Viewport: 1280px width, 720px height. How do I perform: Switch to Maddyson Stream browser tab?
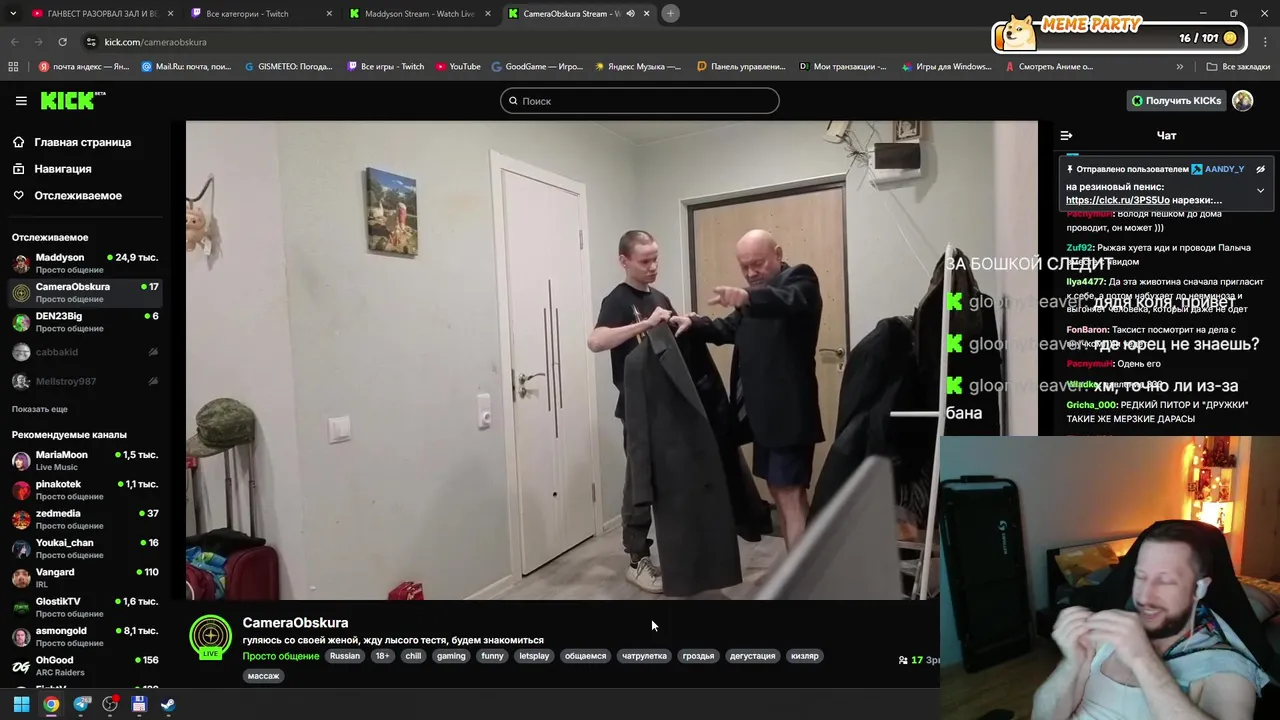coord(419,13)
